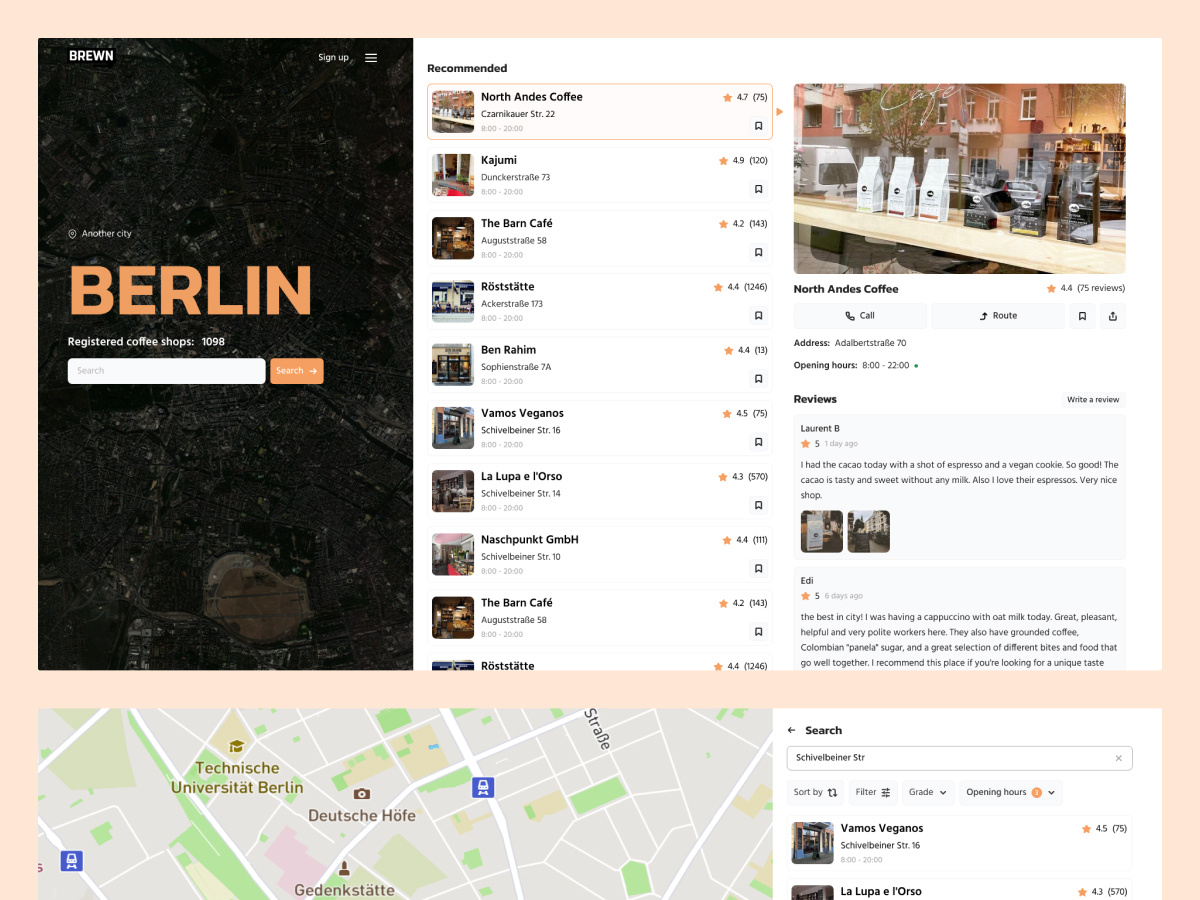Toggle the bookmark for North Andes Coffee details
Image resolution: width=1200 pixels, height=900 pixels.
tap(1082, 315)
